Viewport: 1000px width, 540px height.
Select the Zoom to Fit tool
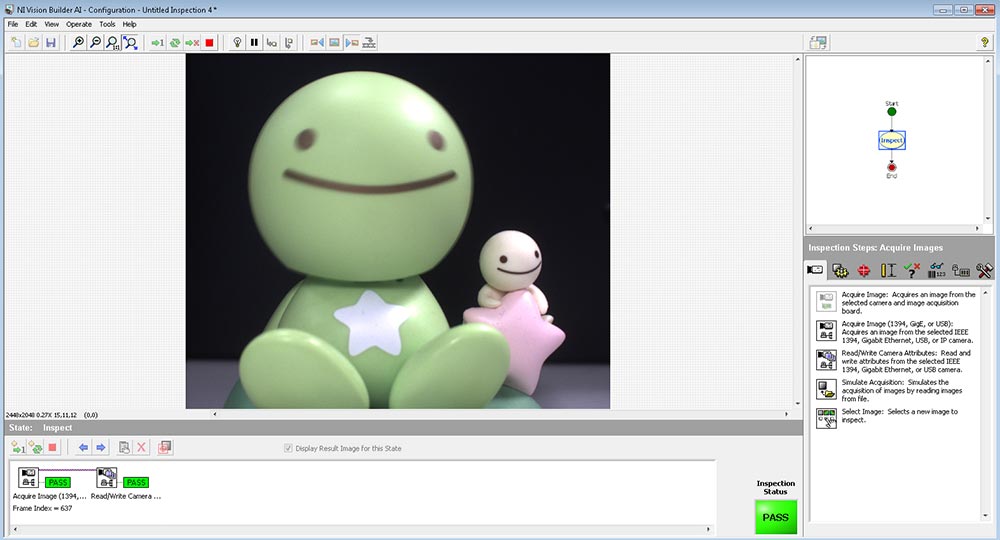130,43
